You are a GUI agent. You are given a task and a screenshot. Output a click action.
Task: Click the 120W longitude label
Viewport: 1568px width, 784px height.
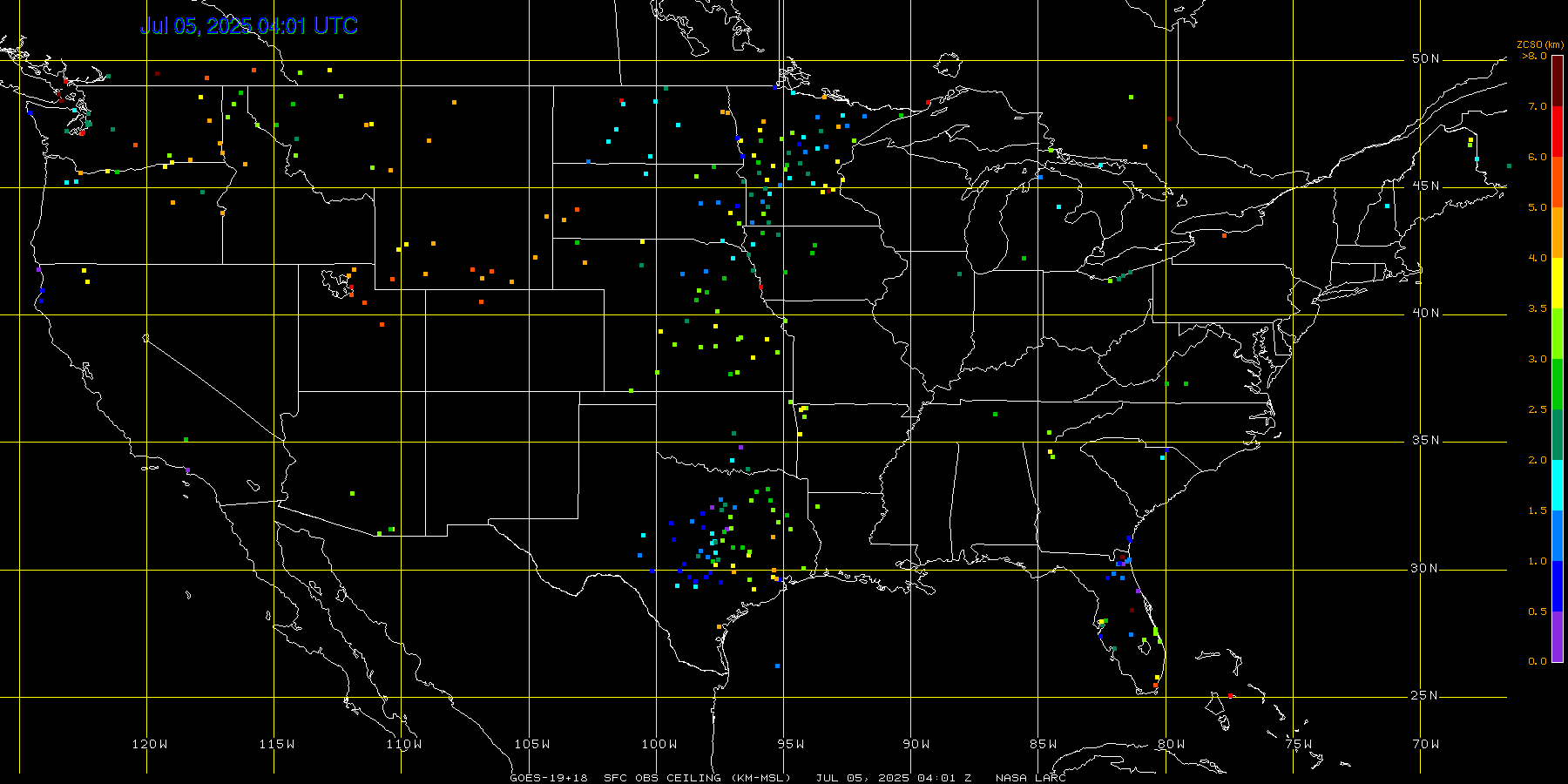click(150, 744)
